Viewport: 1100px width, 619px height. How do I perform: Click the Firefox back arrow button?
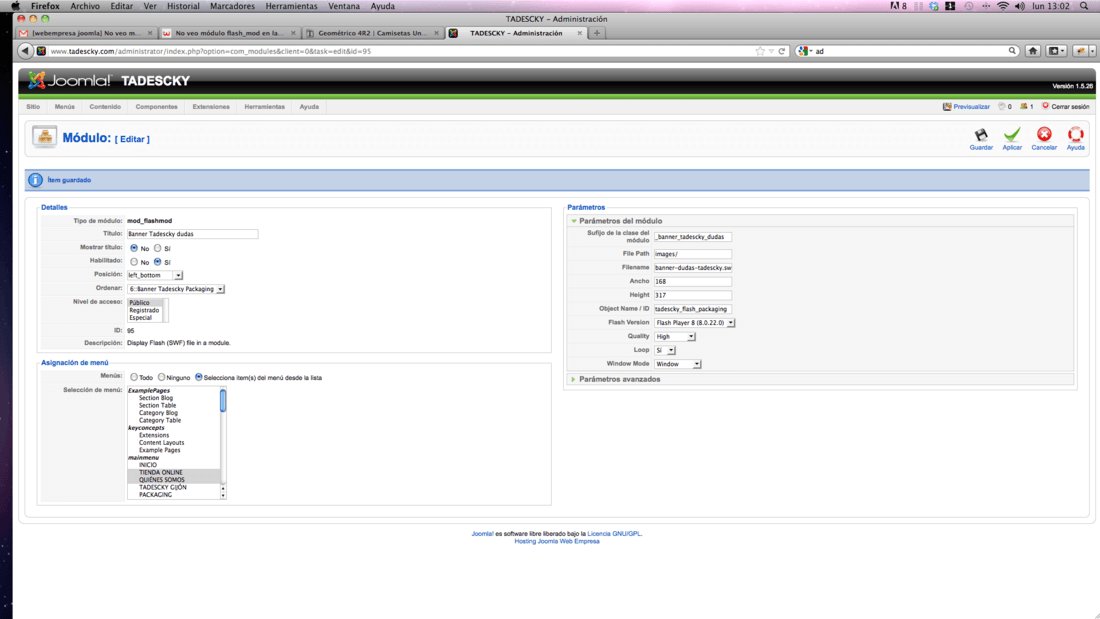(25, 51)
